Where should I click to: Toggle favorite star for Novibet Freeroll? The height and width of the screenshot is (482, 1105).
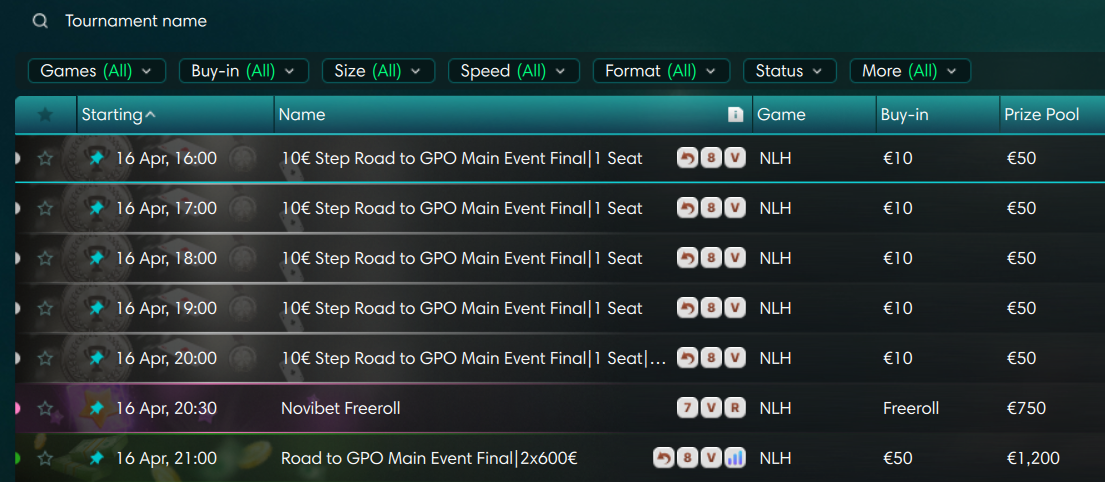click(45, 408)
